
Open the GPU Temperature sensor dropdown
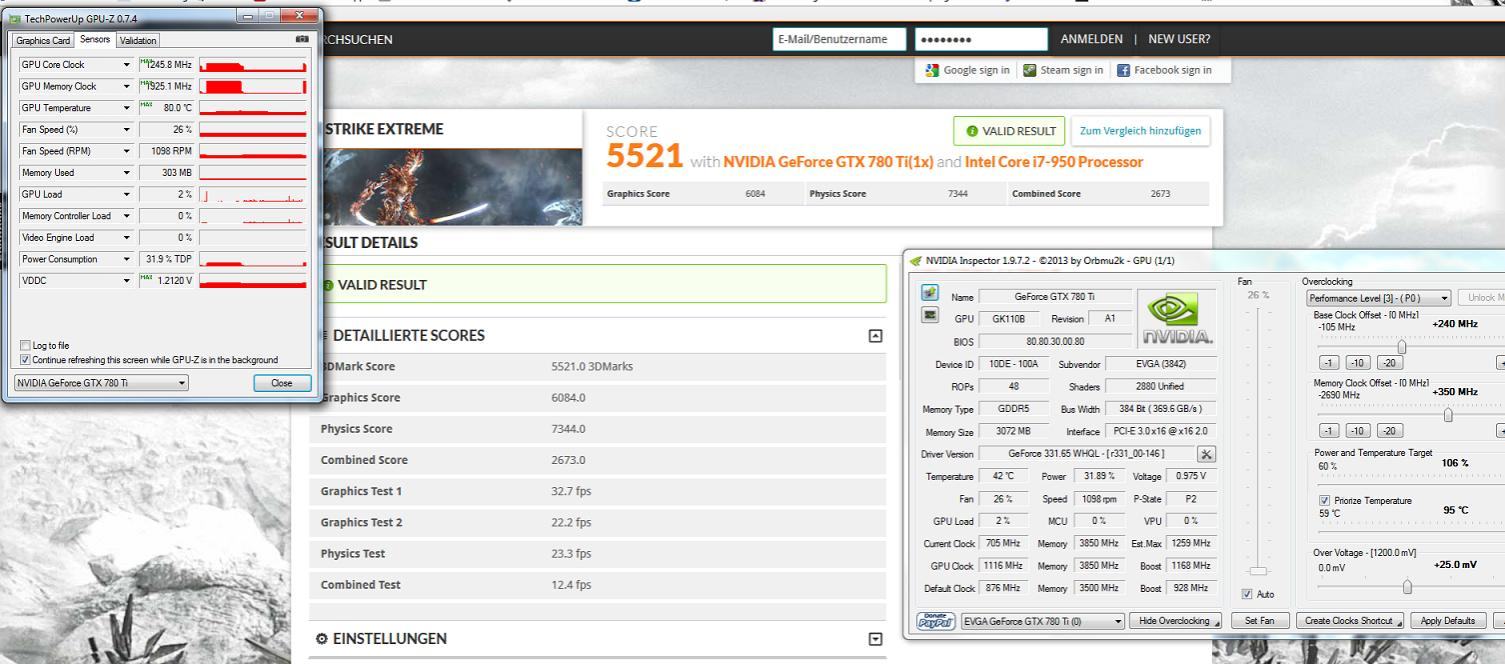(x=127, y=108)
